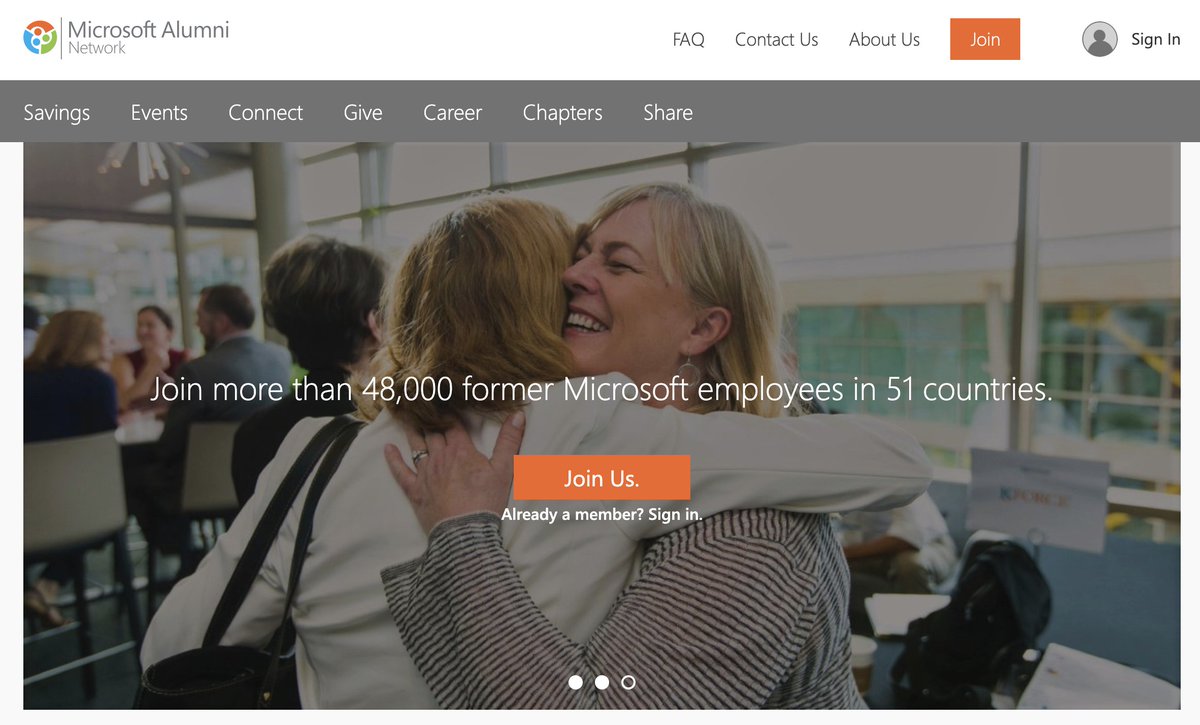Click the Microsoft Alumni Network logo icon
Viewport: 1200px width, 725px height.
pos(40,38)
